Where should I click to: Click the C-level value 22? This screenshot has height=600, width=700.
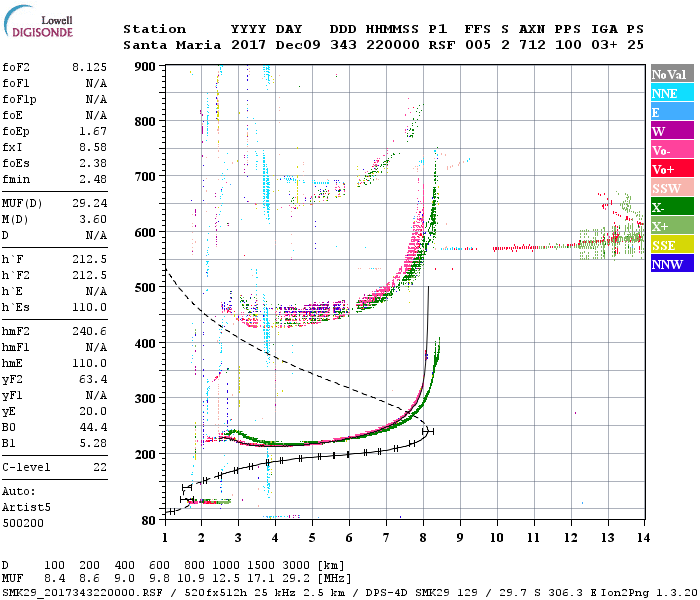point(100,467)
